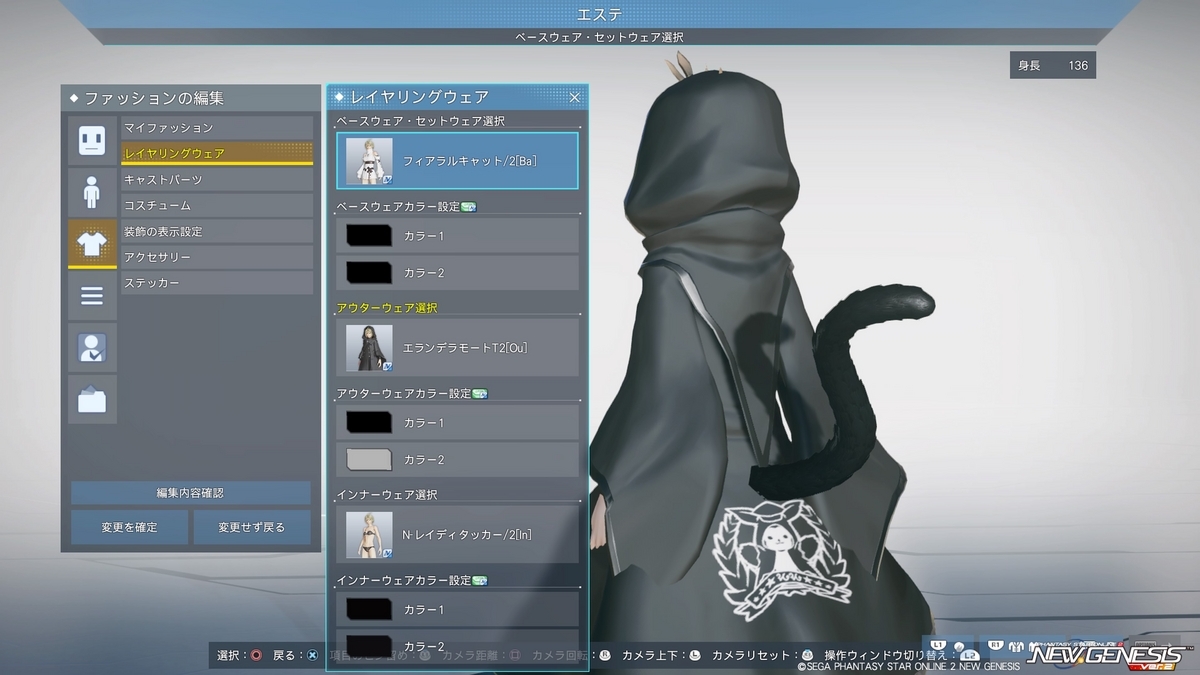The image size is (1200, 675).
Task: Click the ベースウェア・セットウェア選択 panel heading
Action: [x=421, y=121]
